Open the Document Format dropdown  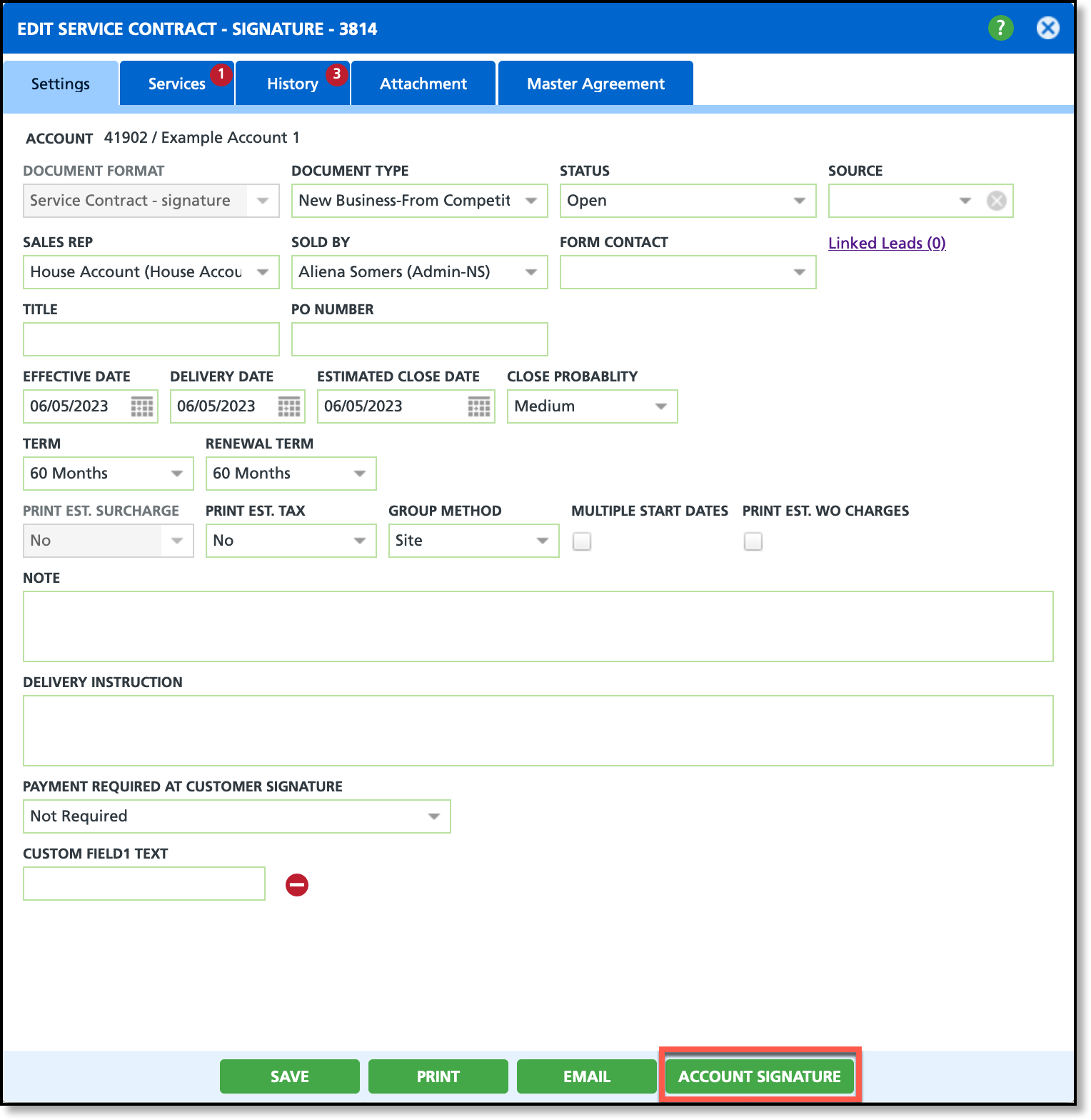(151, 201)
